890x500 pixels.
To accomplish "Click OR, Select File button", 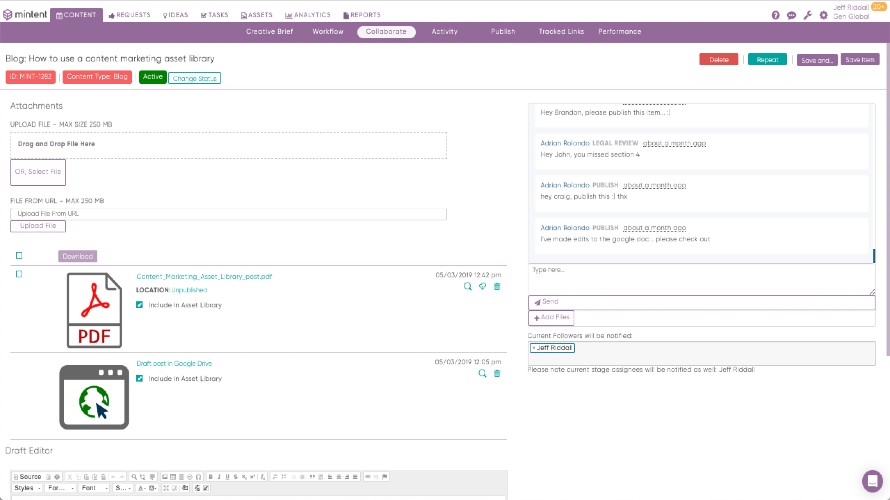I will coord(38,172).
